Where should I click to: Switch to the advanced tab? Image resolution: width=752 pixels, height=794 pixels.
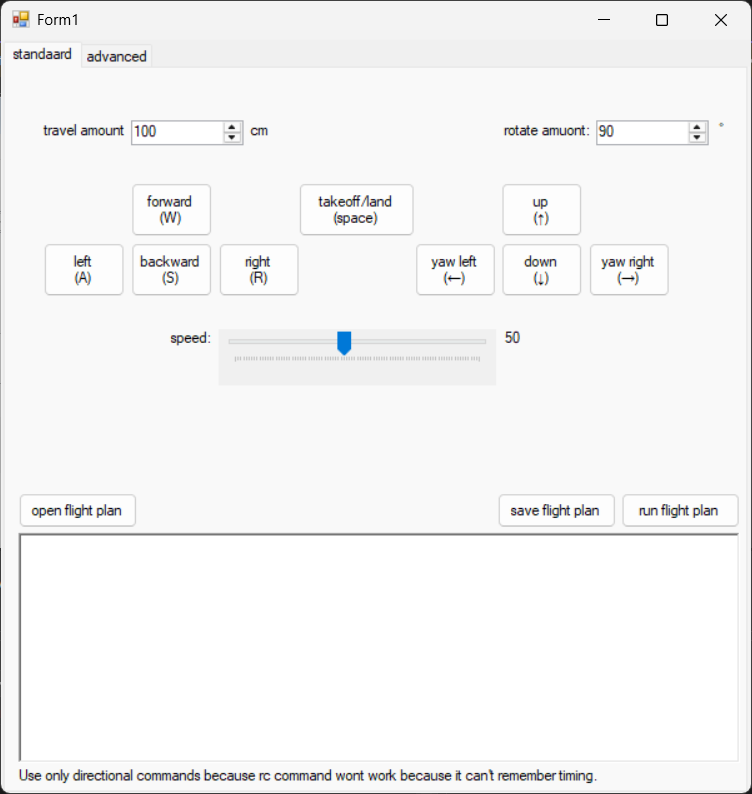click(116, 57)
